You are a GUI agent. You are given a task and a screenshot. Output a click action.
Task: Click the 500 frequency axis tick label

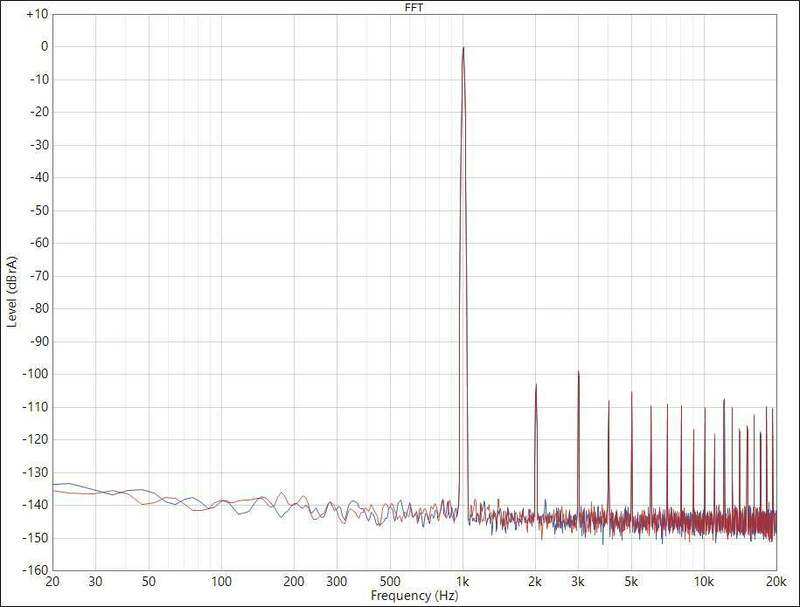tap(390, 582)
